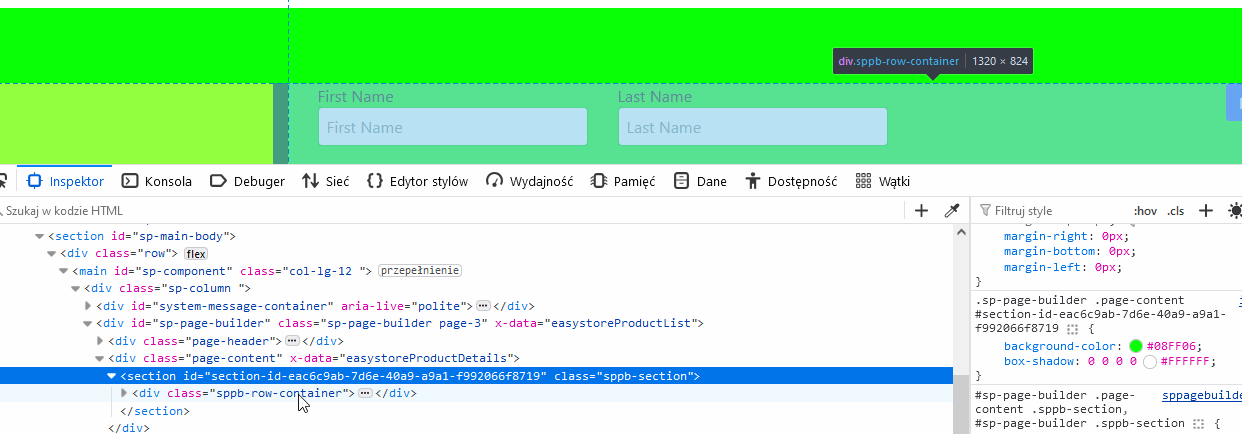
Task: Switch to the Konsola tab
Action: point(156,181)
